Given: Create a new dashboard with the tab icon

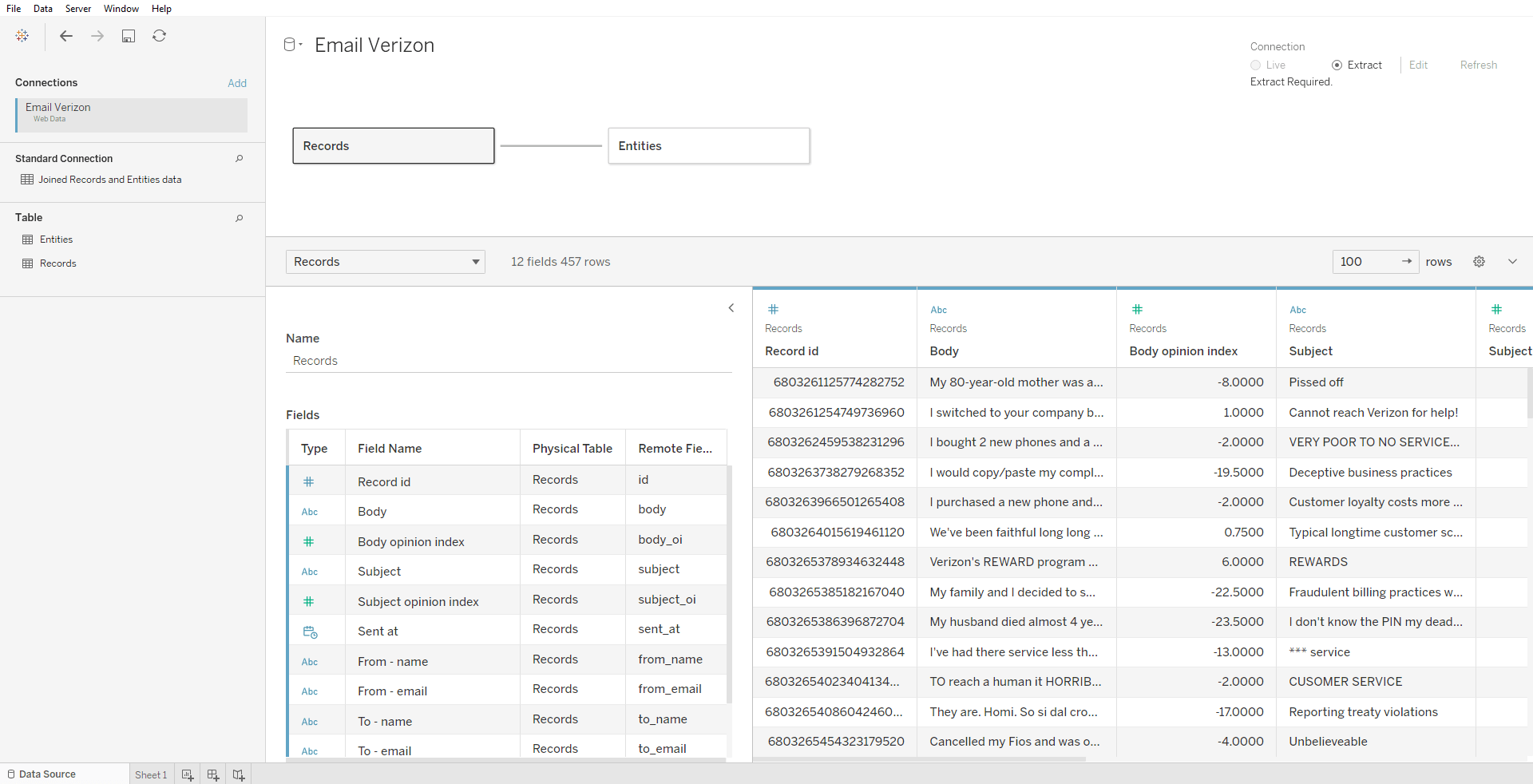Looking at the screenshot, I should (213, 774).
